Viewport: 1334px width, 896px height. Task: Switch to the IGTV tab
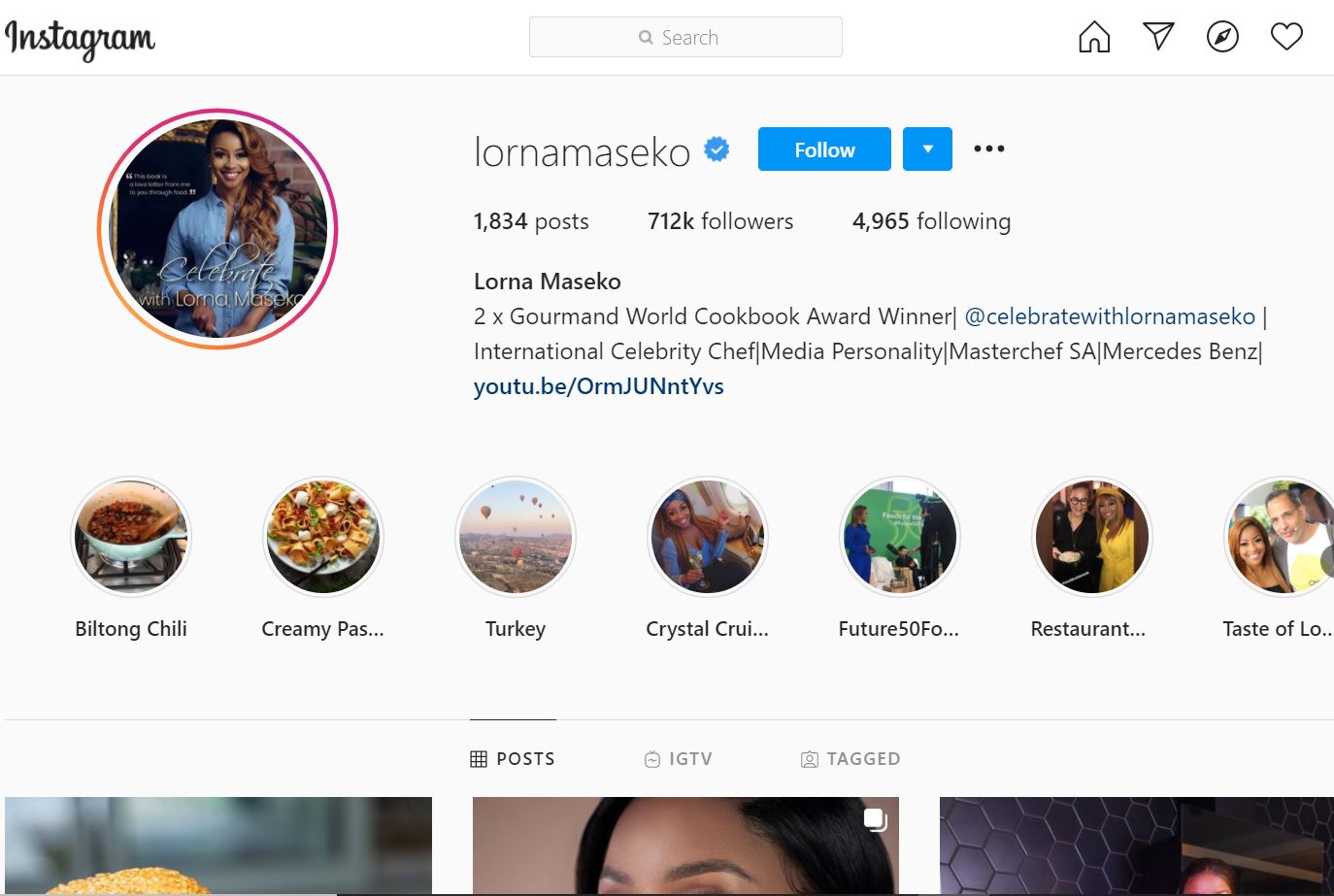(679, 759)
